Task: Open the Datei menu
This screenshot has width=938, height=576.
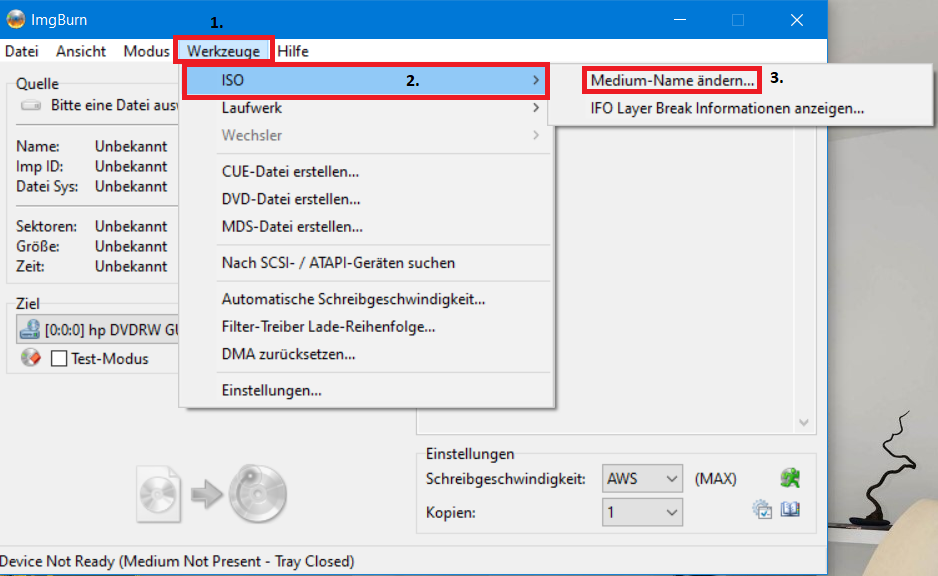Action: 22,51
